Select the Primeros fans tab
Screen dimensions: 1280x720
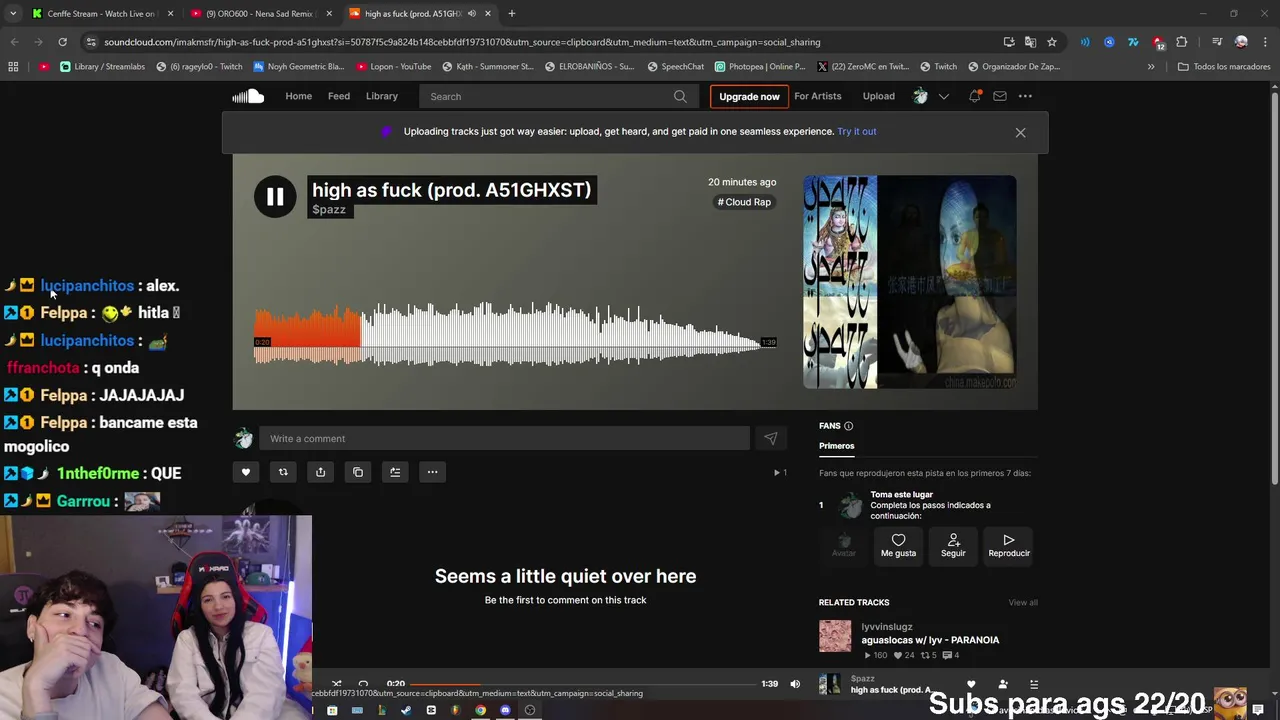[836, 446]
